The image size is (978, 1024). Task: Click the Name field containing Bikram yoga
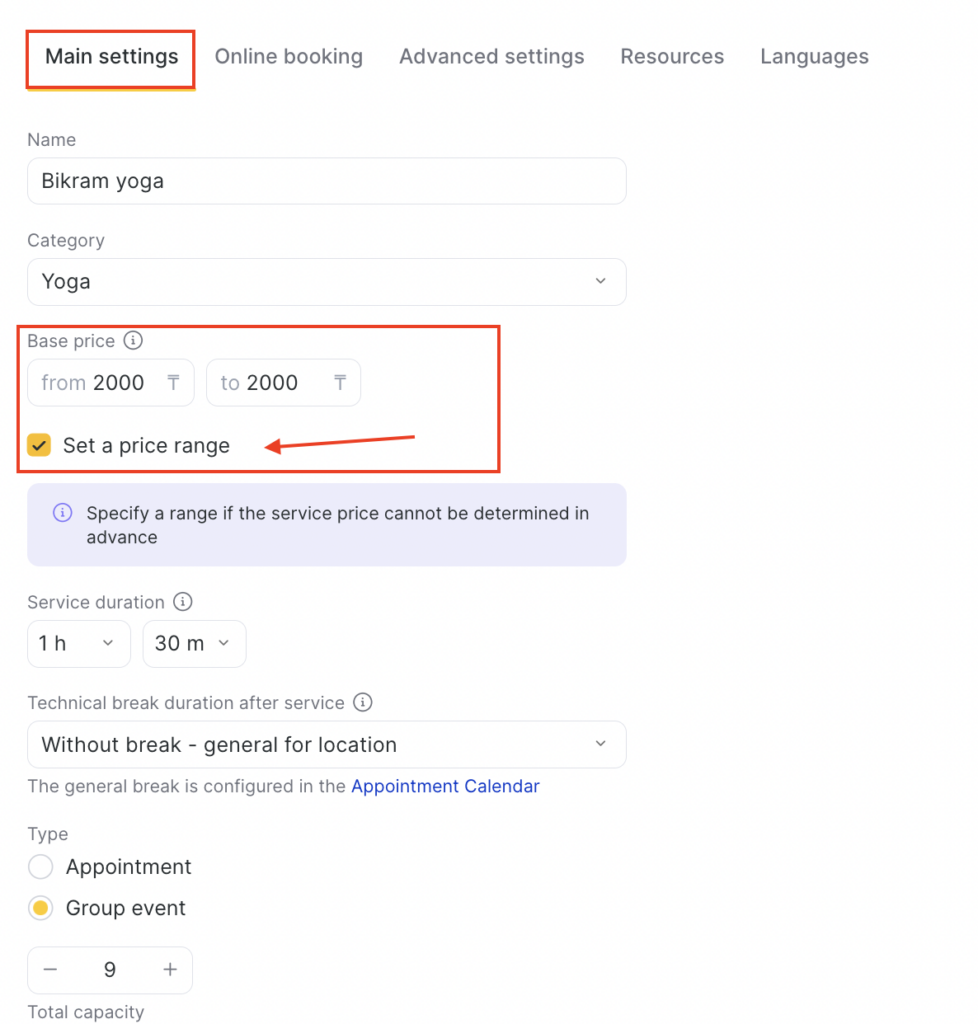pyautogui.click(x=326, y=181)
